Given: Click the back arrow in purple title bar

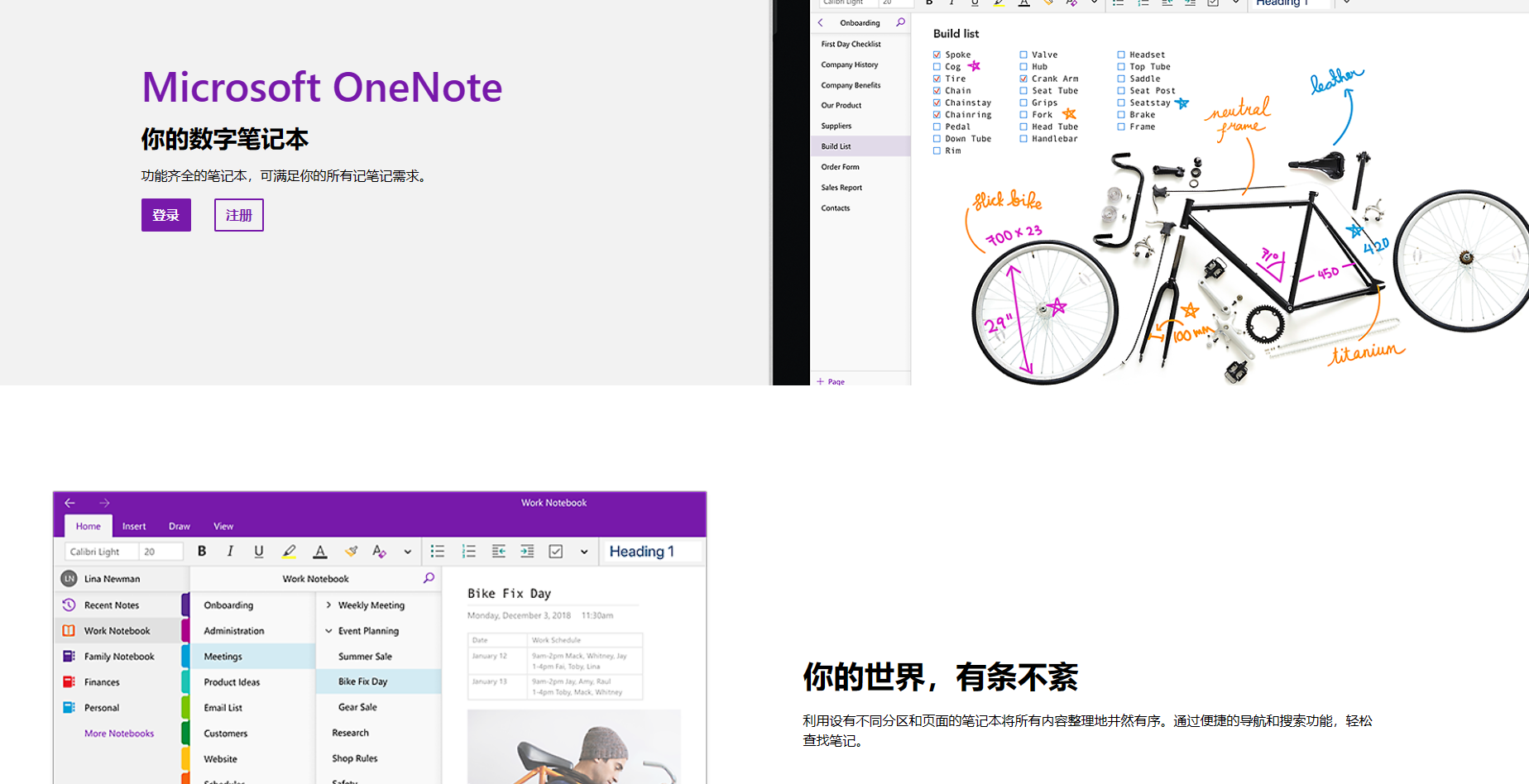Looking at the screenshot, I should (70, 503).
